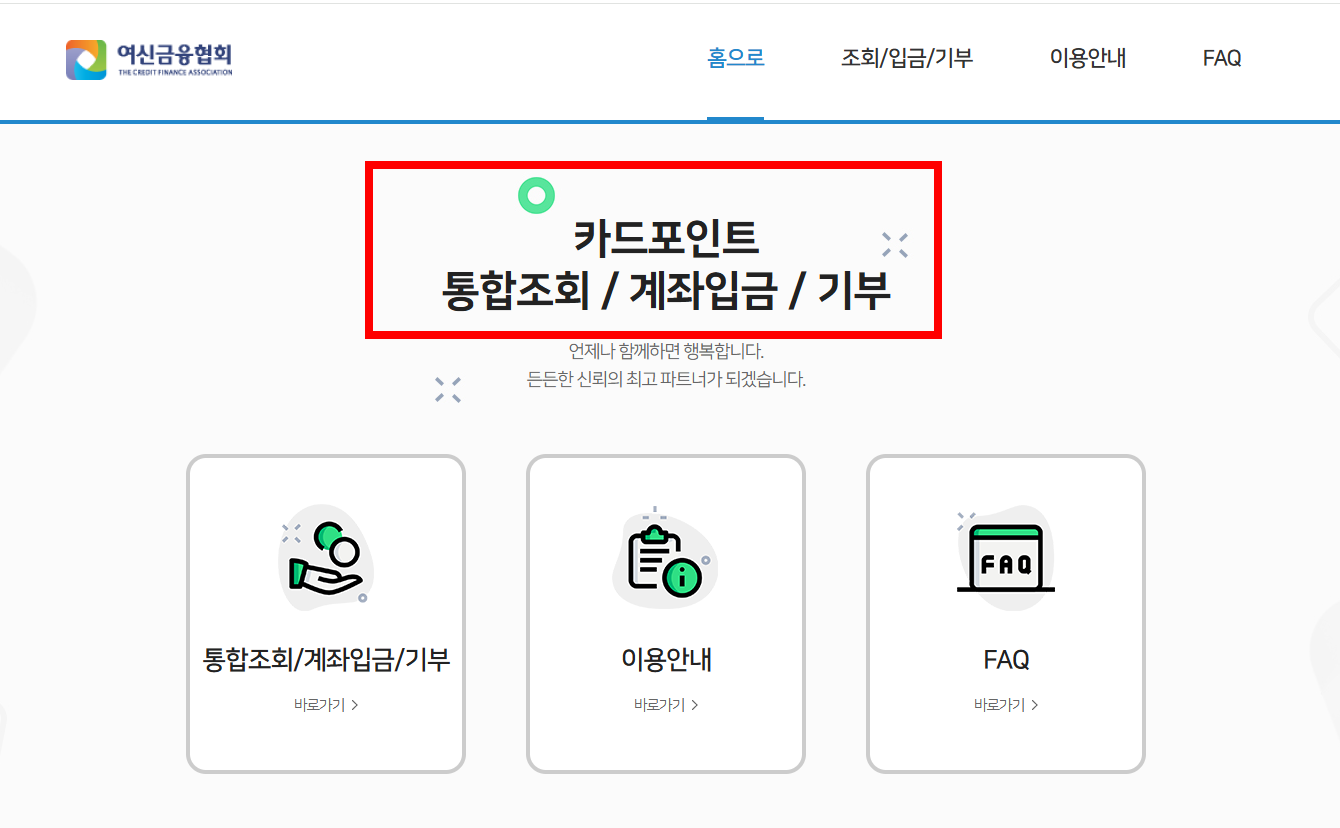Image resolution: width=1340 pixels, height=828 pixels.
Task: Open the 조회/입금/기부 menu
Action: click(907, 58)
